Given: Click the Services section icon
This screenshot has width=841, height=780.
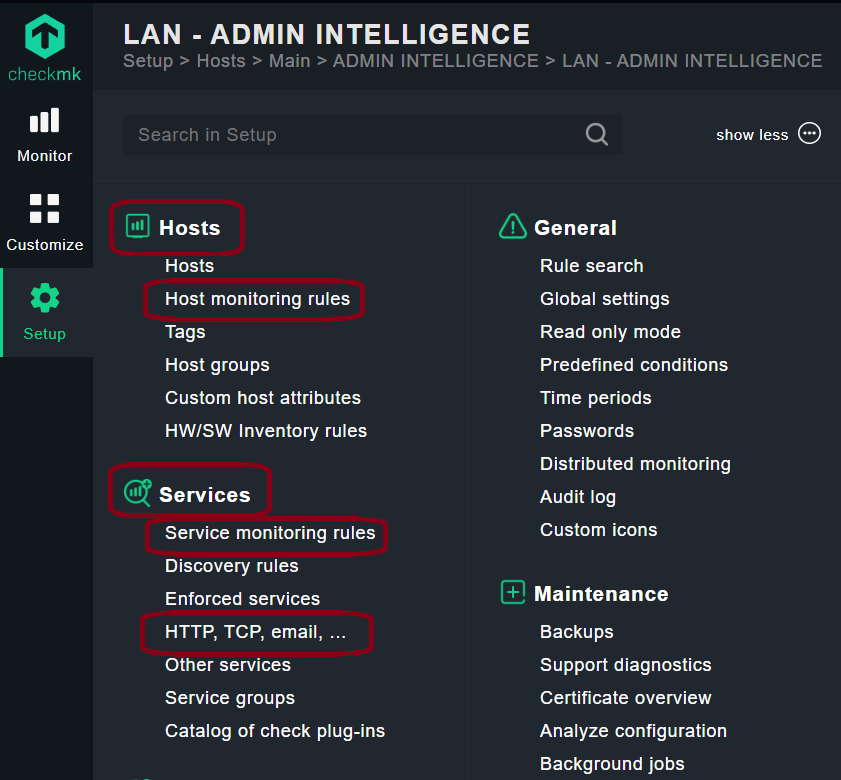Looking at the screenshot, I should (138, 493).
